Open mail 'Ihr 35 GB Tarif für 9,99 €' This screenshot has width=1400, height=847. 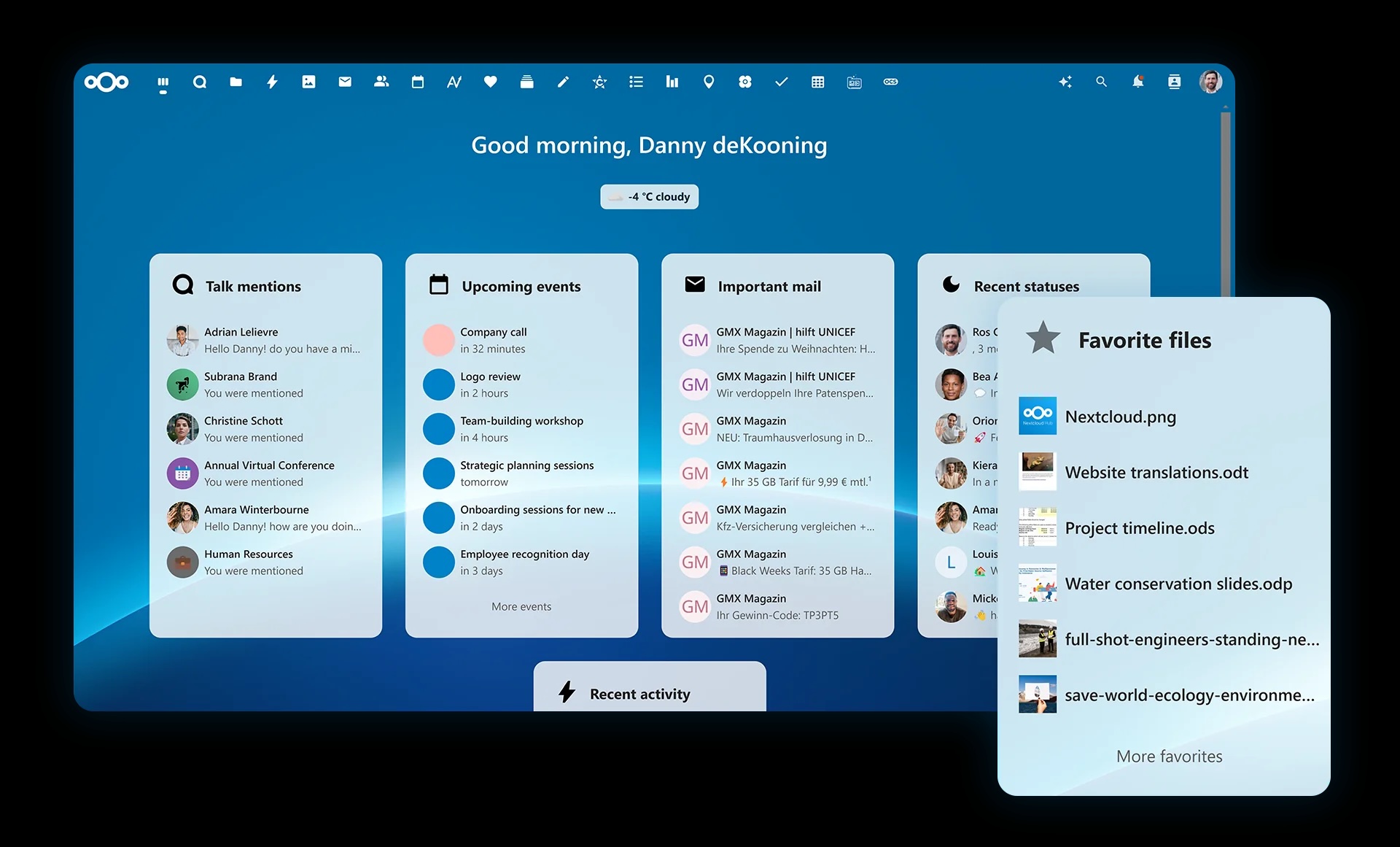click(777, 474)
